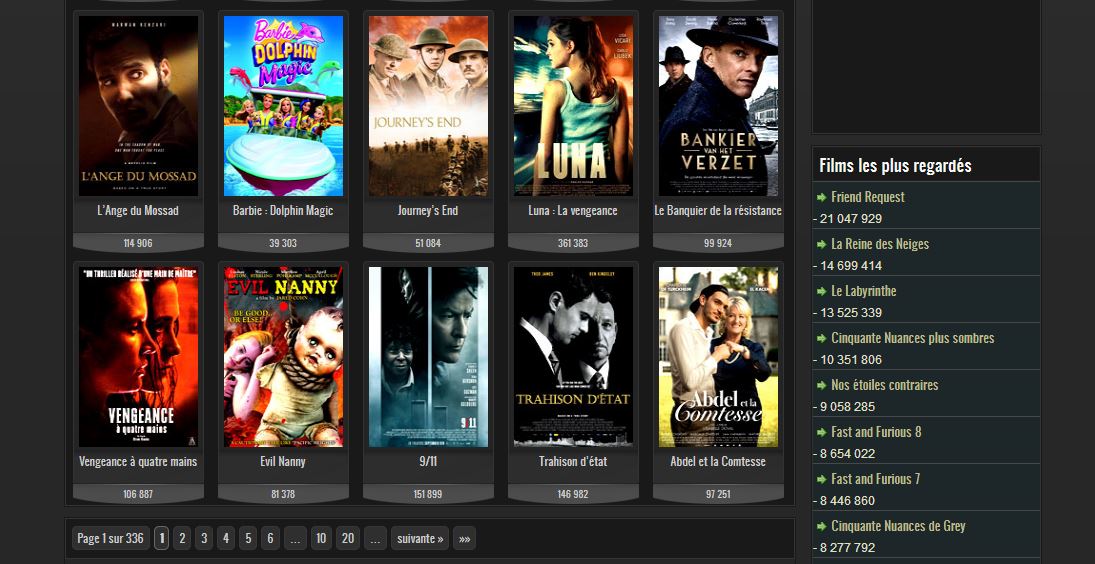Click view count 39 303 under Barbie

283,243
